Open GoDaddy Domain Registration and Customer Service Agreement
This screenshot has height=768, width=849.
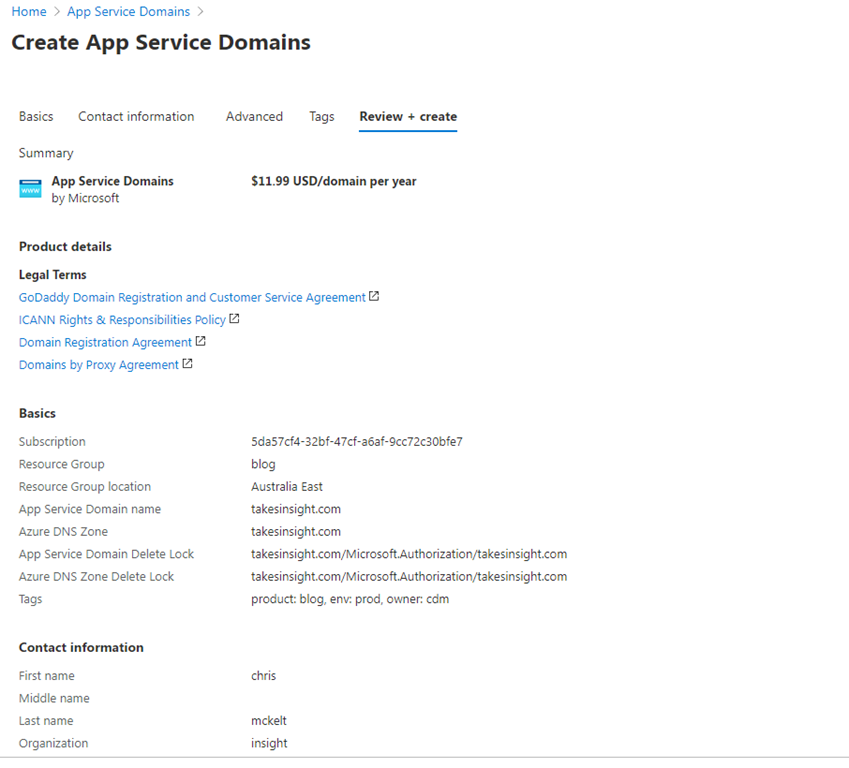point(192,297)
